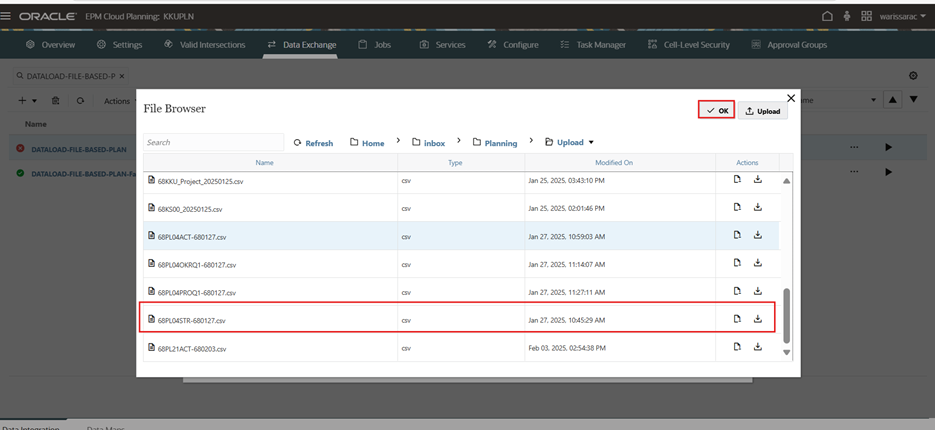This screenshot has width=935, height=430.
Task: Open the accessibility settings icon
Action: pyautogui.click(x=847, y=16)
